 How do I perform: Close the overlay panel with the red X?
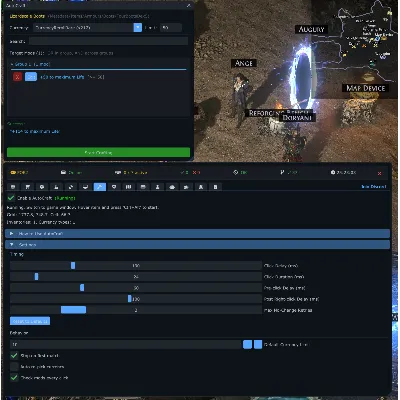point(379,173)
